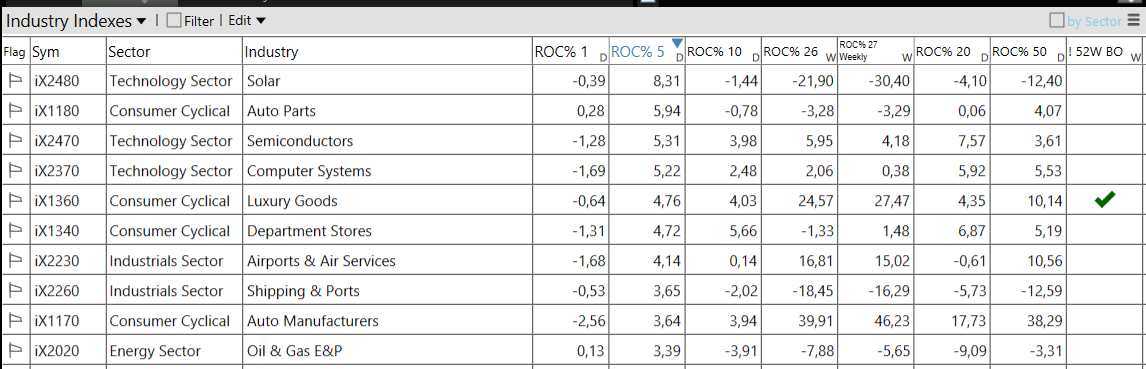
Task: Select the Auto Manufacturers industry cell
Action: pyautogui.click(x=313, y=321)
